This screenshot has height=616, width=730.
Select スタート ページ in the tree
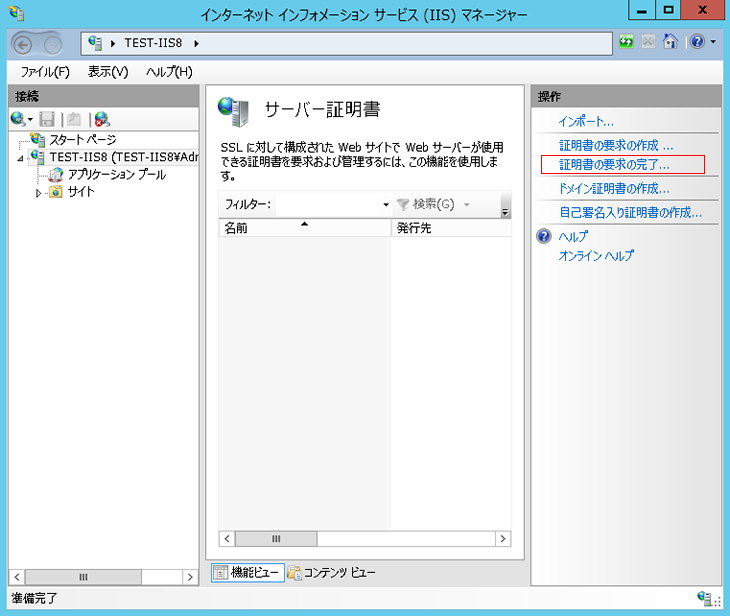coord(83,139)
